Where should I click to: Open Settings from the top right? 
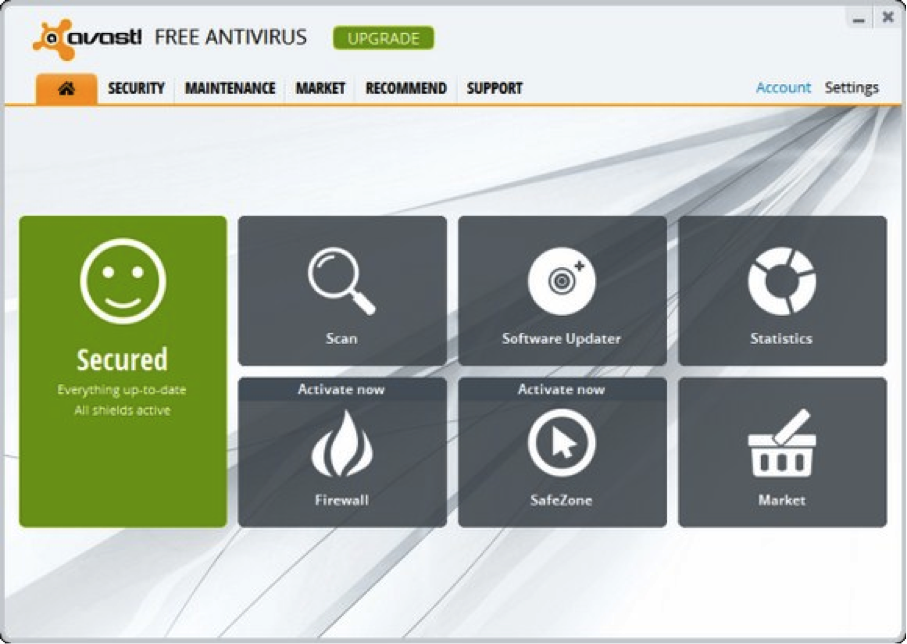[x=851, y=88]
